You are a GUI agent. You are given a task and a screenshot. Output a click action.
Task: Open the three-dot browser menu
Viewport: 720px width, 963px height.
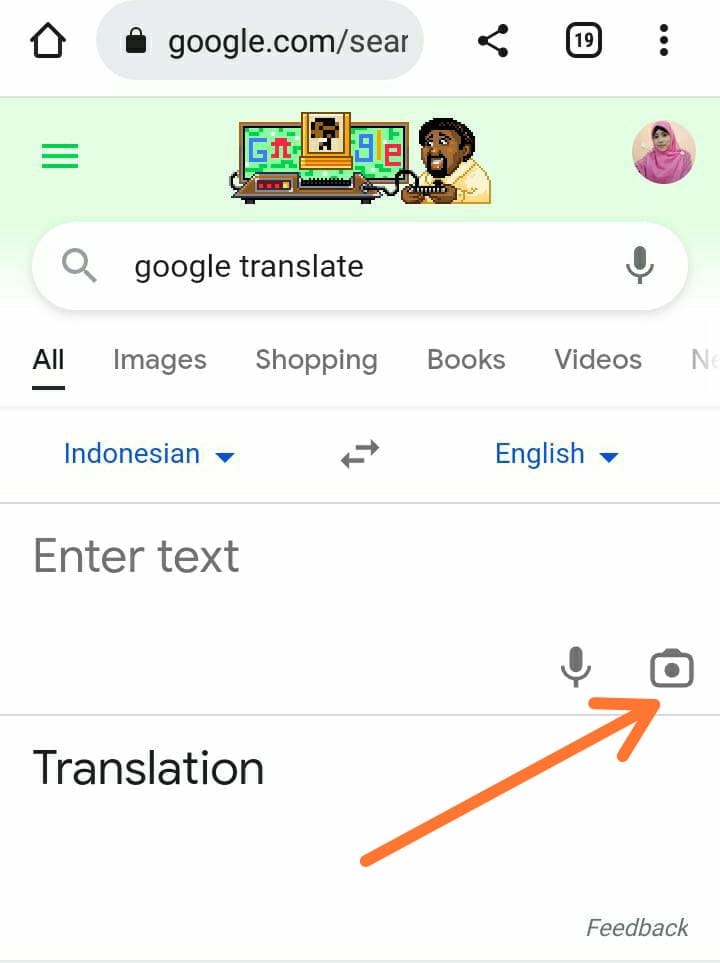click(663, 41)
